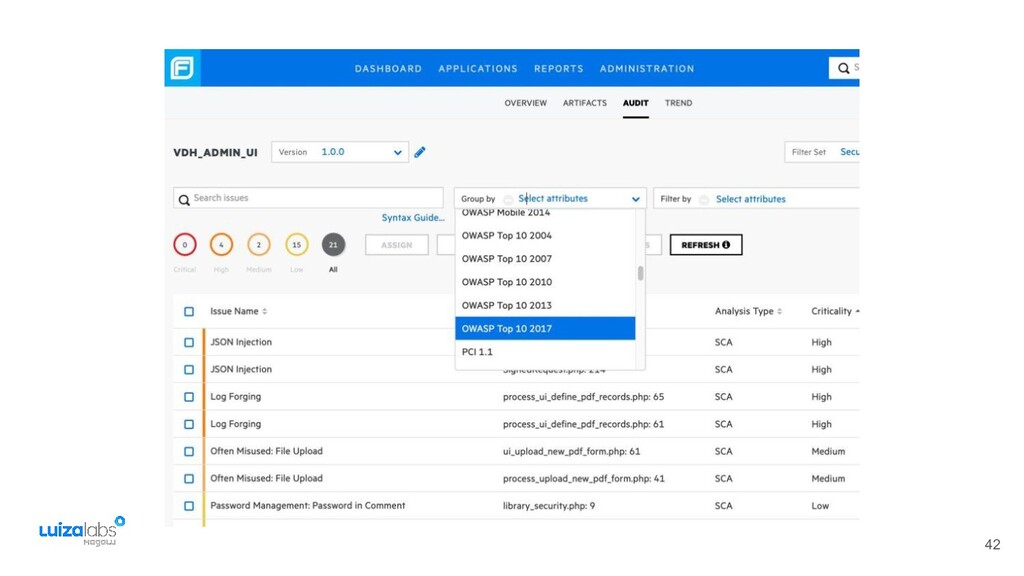The image size is (1024, 576).
Task: Check the Log Forging row checkbox for line 65
Action: 189,397
